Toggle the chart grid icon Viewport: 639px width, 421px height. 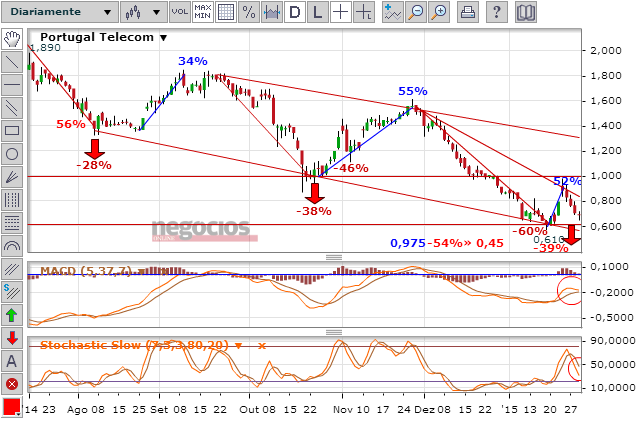point(226,12)
